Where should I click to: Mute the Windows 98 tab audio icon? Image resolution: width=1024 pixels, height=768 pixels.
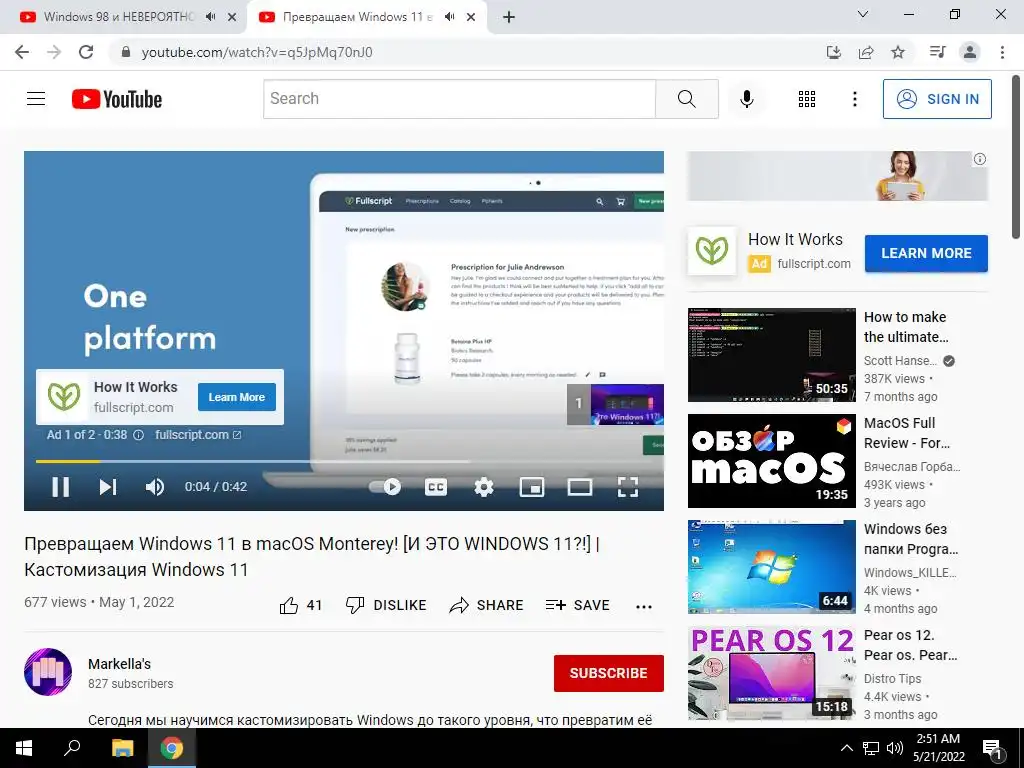(210, 17)
